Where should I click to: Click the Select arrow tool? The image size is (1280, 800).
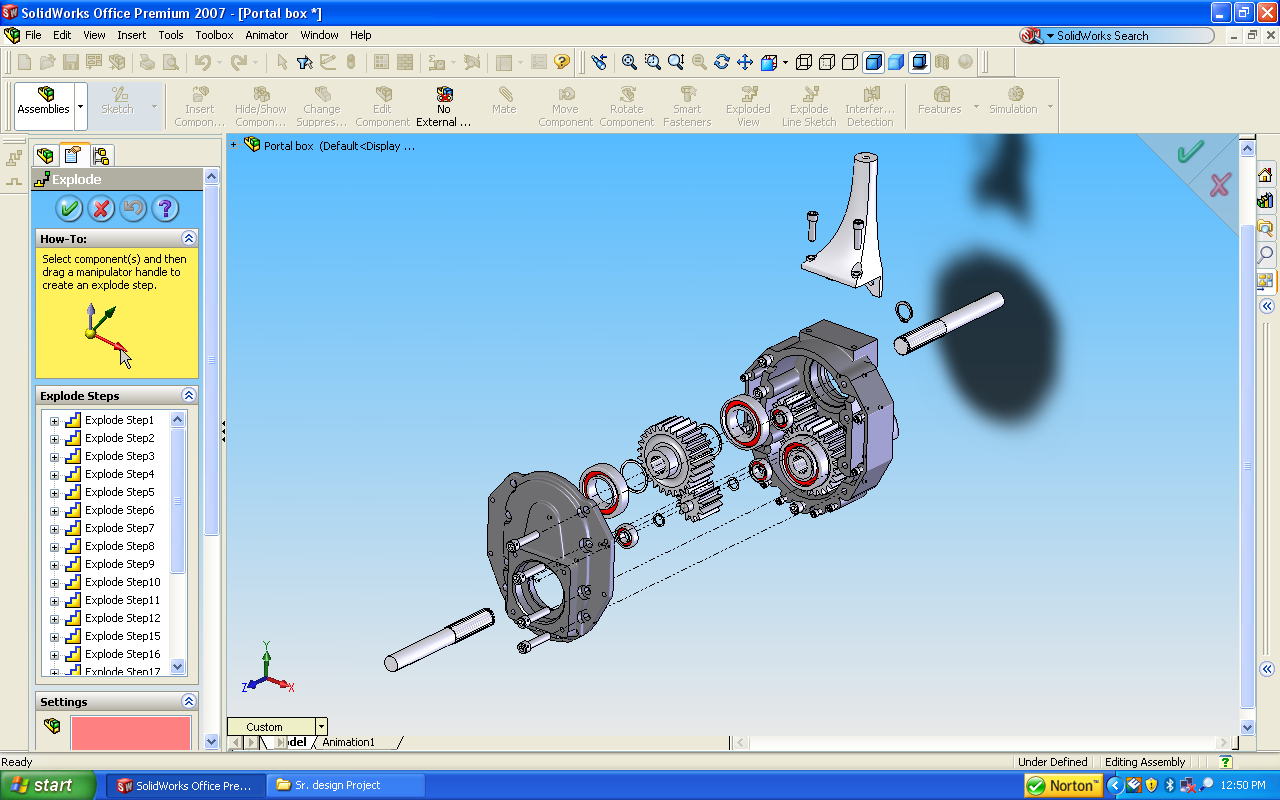282,62
